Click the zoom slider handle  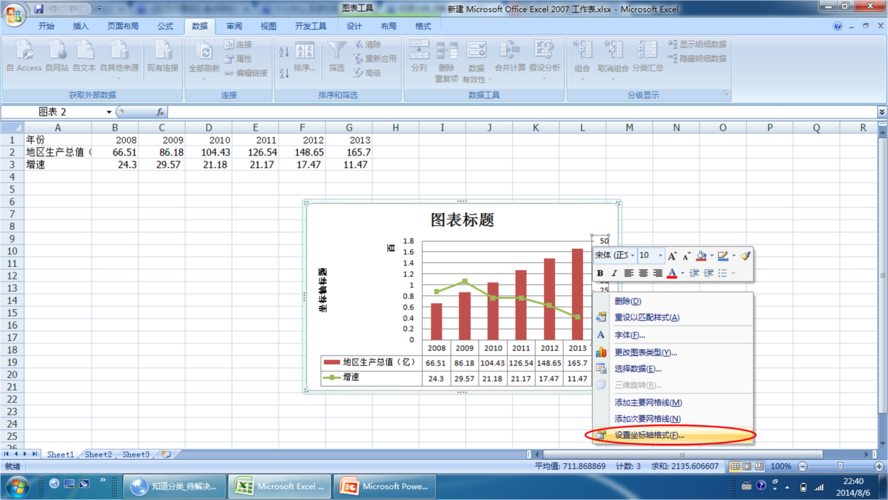coord(840,466)
